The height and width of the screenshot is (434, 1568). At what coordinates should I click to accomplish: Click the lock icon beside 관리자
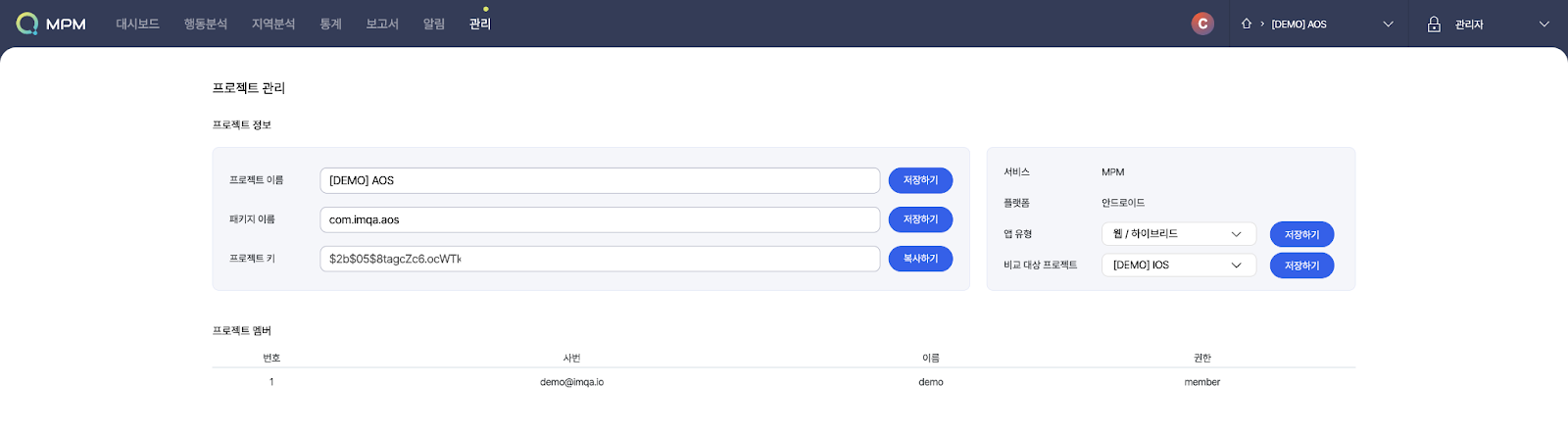pyautogui.click(x=1434, y=24)
